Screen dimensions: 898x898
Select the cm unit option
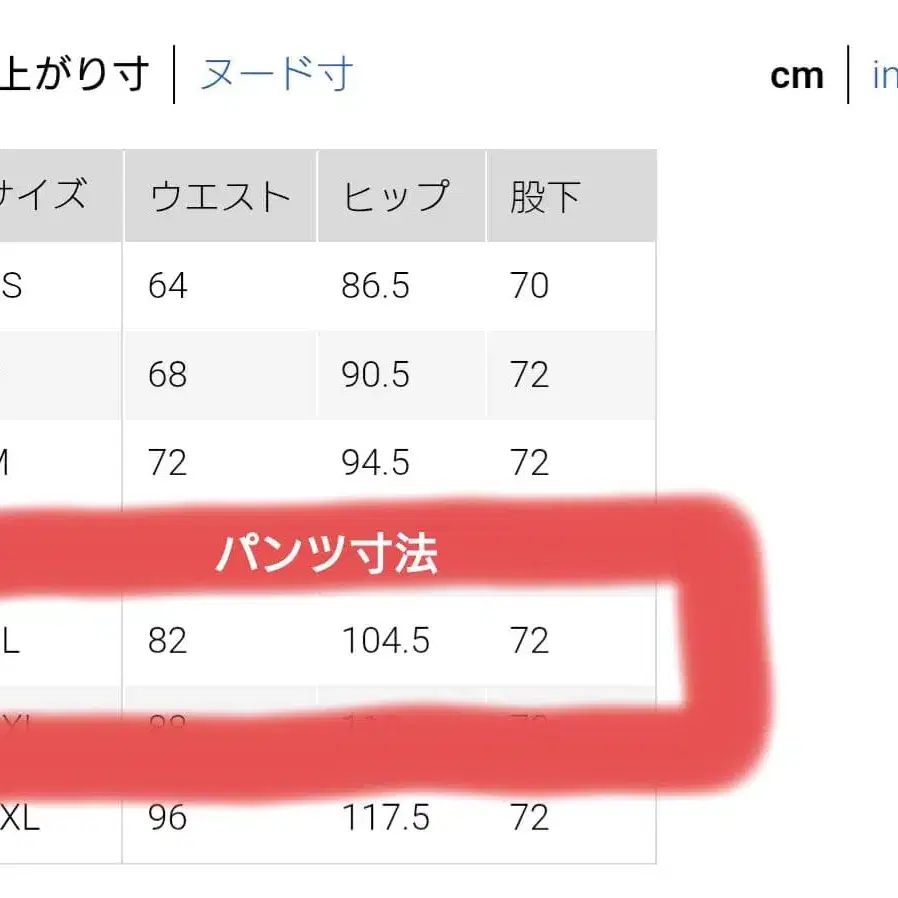pyautogui.click(x=795, y=72)
